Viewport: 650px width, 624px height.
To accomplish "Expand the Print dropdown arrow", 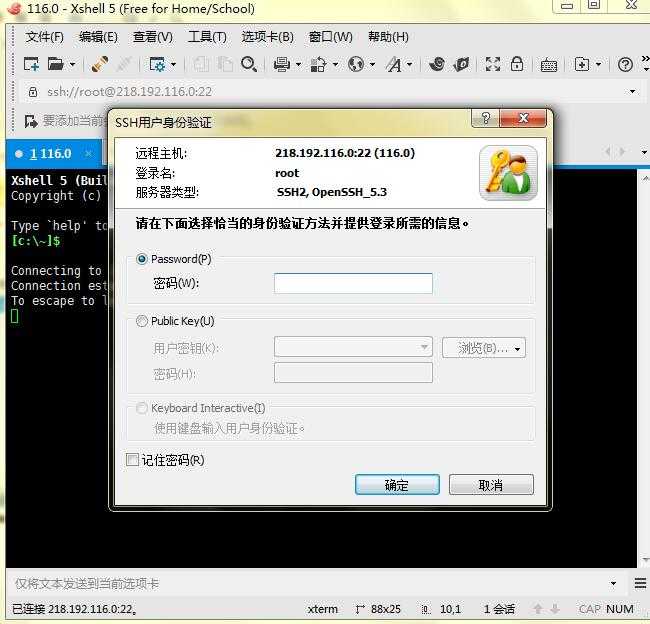I will click(298, 65).
